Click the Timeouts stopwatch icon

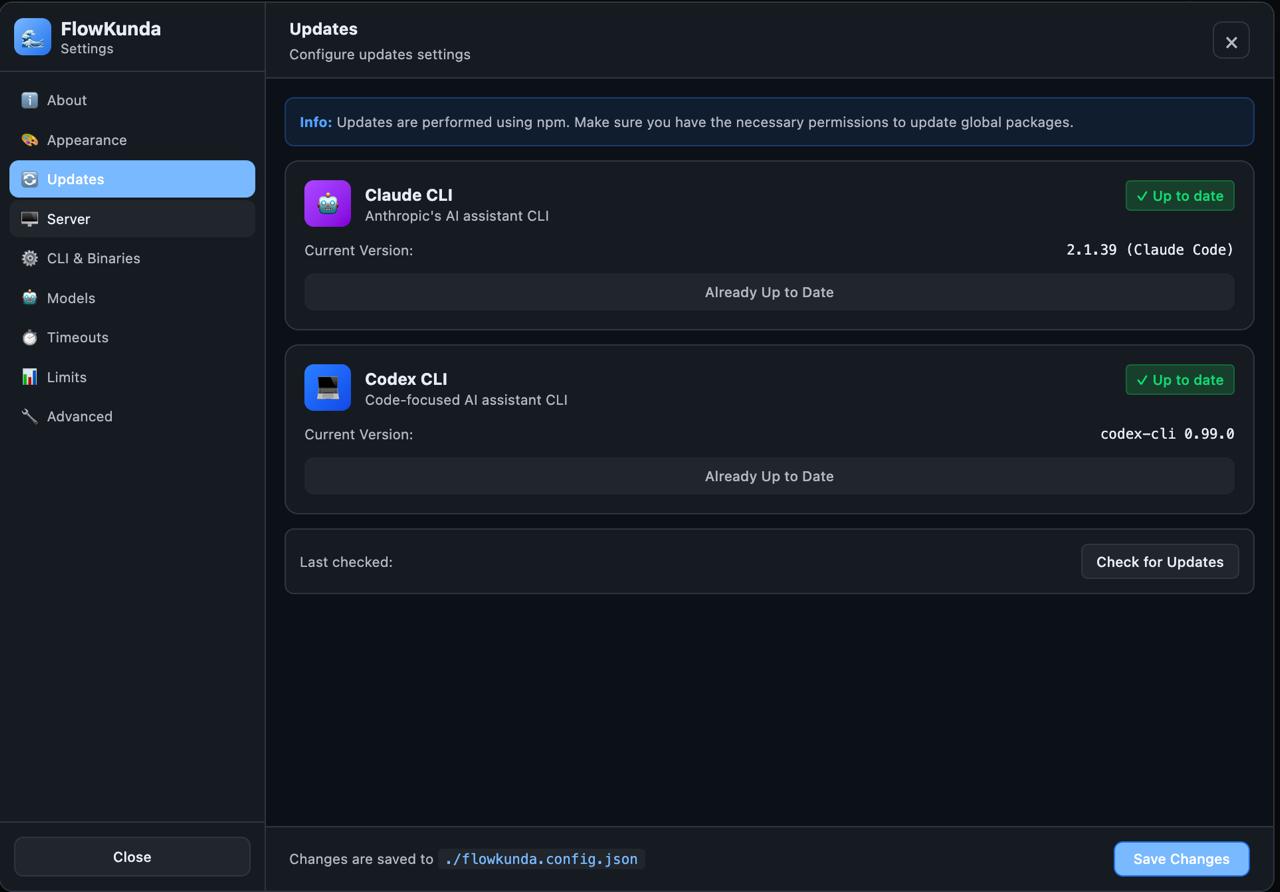pyautogui.click(x=30, y=337)
